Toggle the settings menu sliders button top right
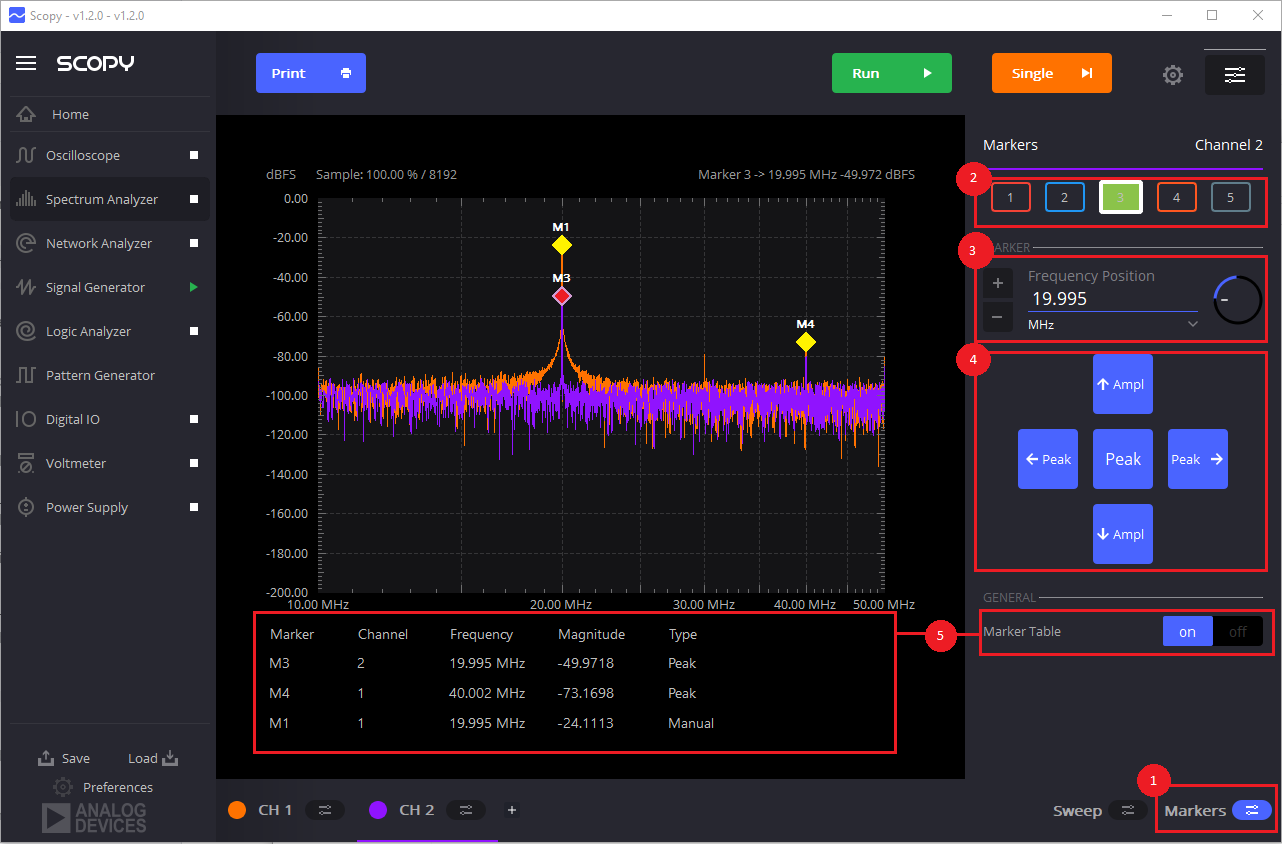Viewport: 1282px width, 844px height. [x=1235, y=74]
